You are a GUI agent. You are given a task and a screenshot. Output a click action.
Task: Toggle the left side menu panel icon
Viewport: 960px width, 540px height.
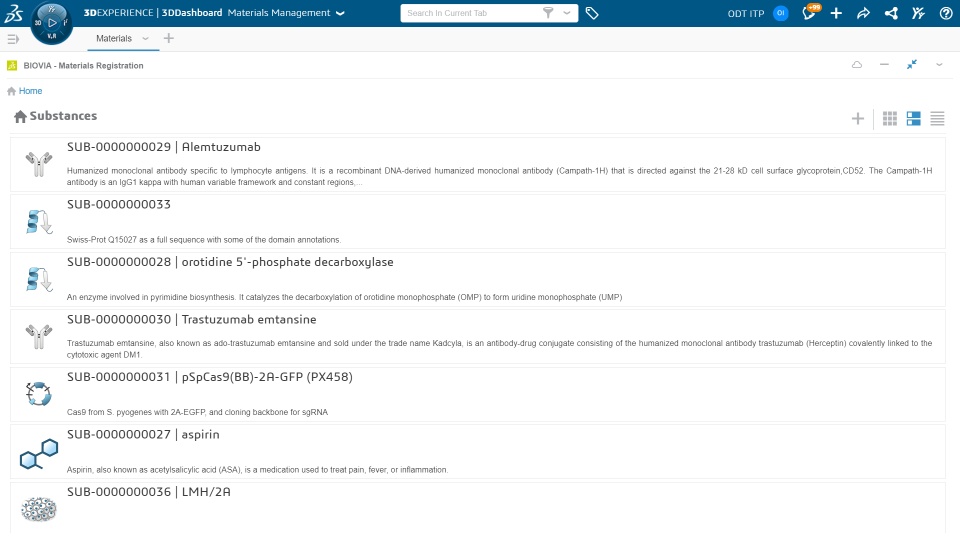13,39
